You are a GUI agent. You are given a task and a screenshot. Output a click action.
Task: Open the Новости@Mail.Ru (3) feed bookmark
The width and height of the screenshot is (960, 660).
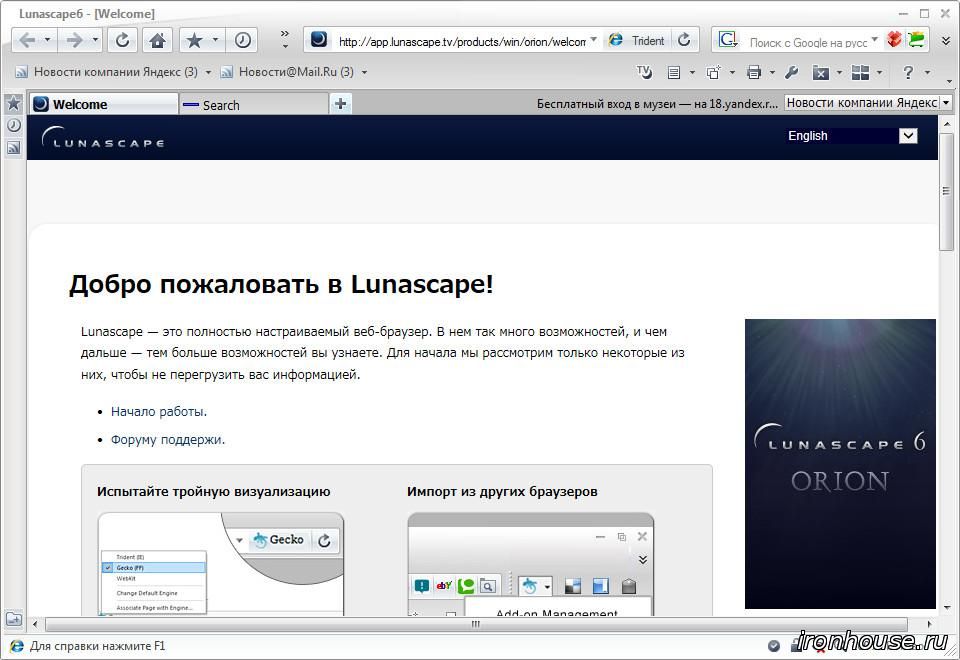click(x=288, y=72)
